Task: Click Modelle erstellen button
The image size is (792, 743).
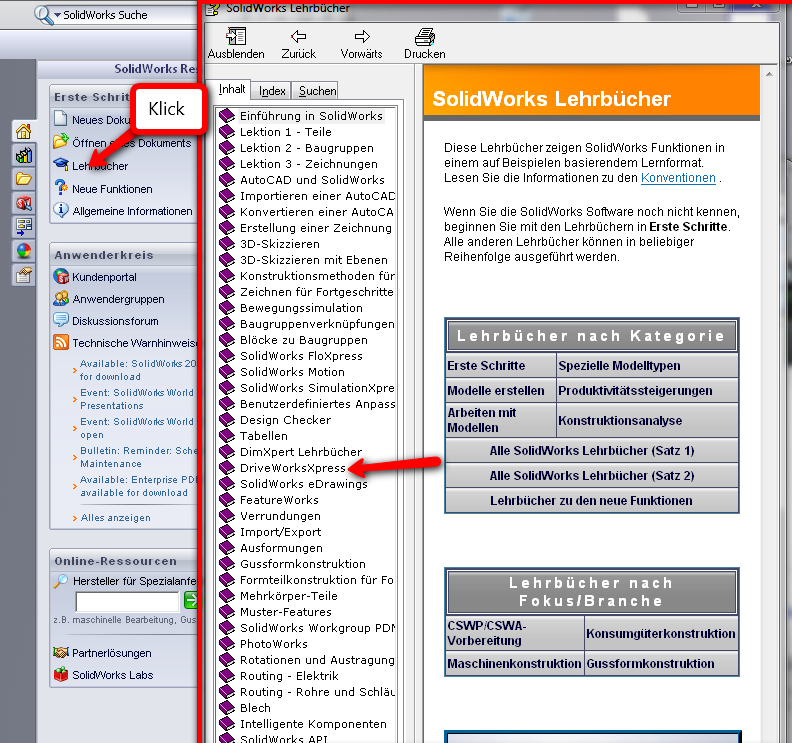Action: point(501,390)
